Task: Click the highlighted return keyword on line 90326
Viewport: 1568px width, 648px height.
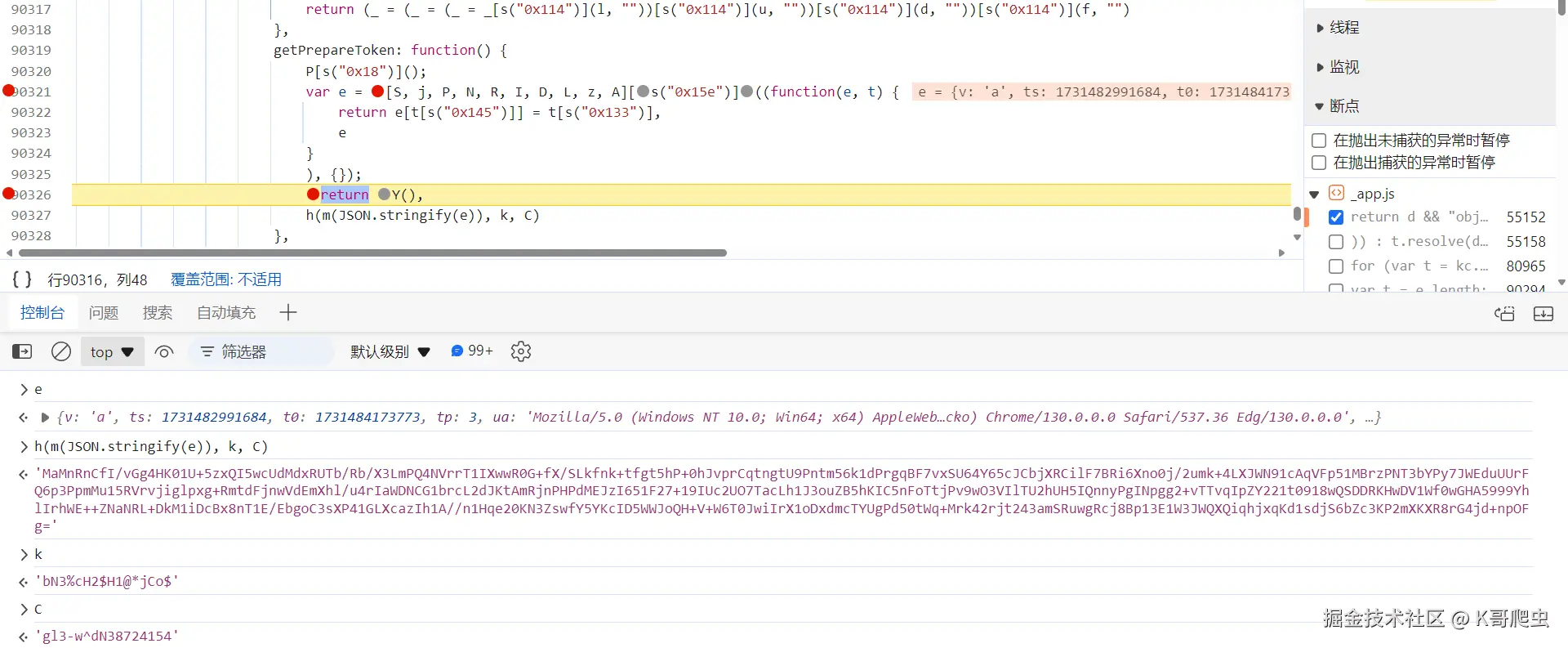Action: point(345,194)
